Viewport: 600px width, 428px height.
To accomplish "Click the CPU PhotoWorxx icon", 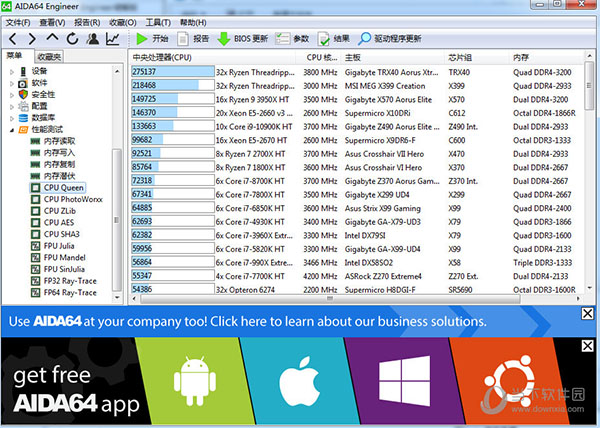I will coord(35,199).
